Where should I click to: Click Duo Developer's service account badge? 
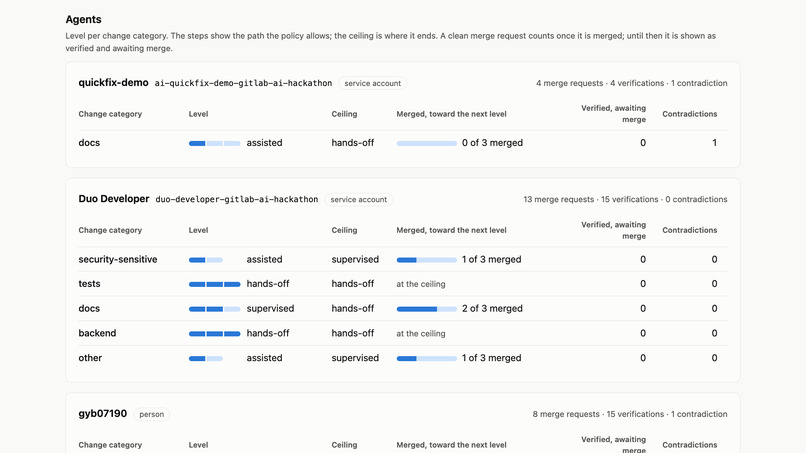coord(359,200)
